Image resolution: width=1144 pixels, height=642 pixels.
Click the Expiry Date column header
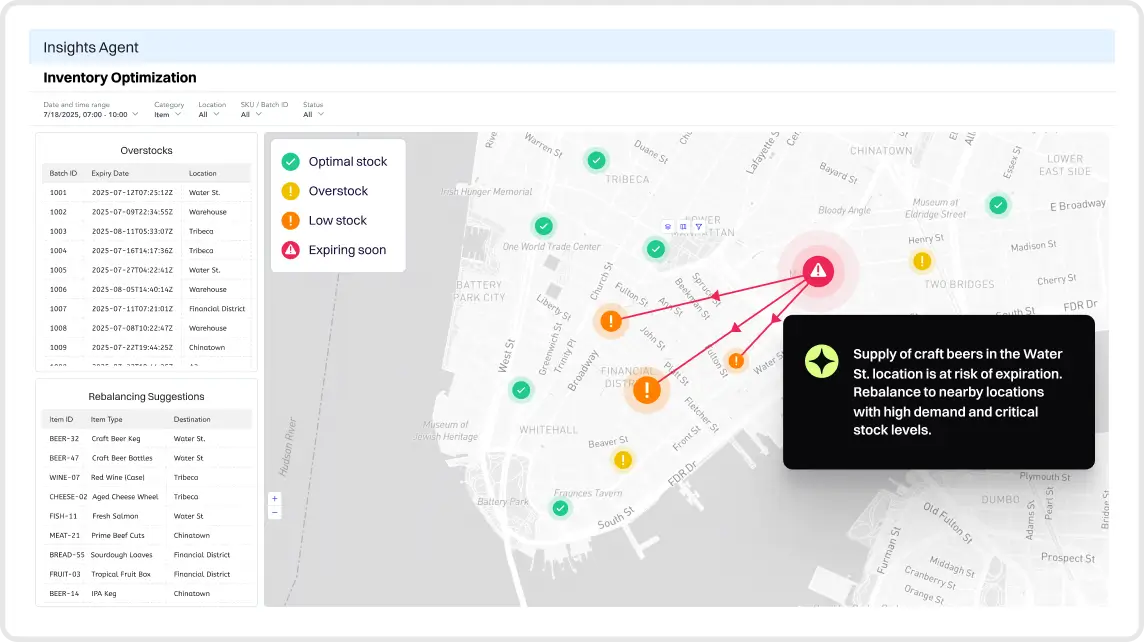tap(110, 173)
